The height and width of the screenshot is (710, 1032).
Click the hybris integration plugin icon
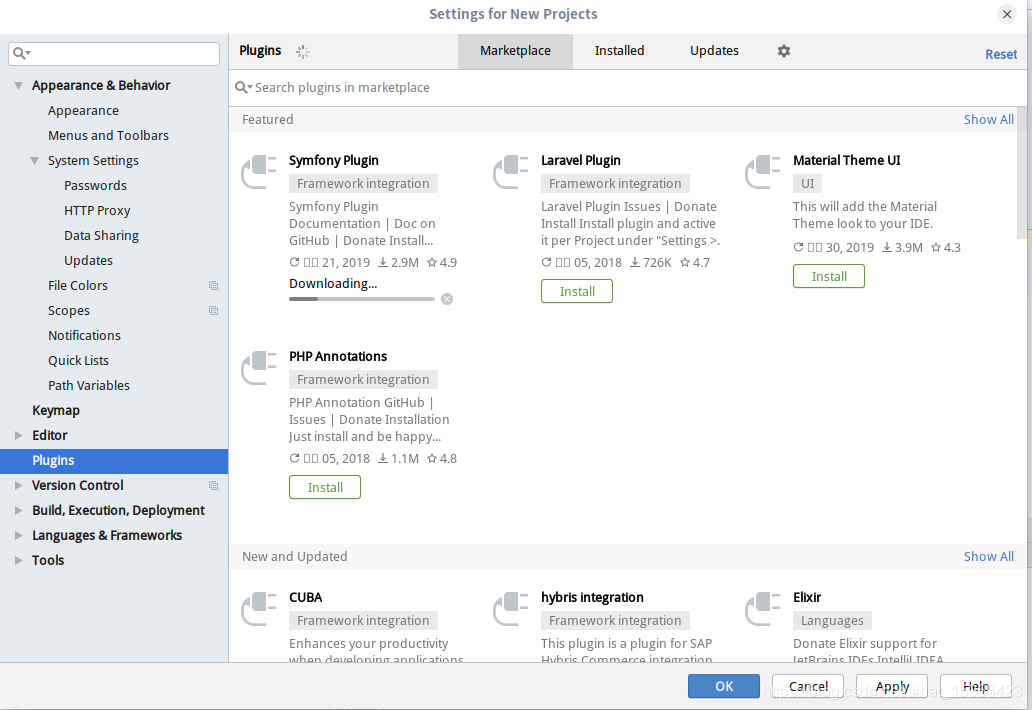[x=511, y=609]
